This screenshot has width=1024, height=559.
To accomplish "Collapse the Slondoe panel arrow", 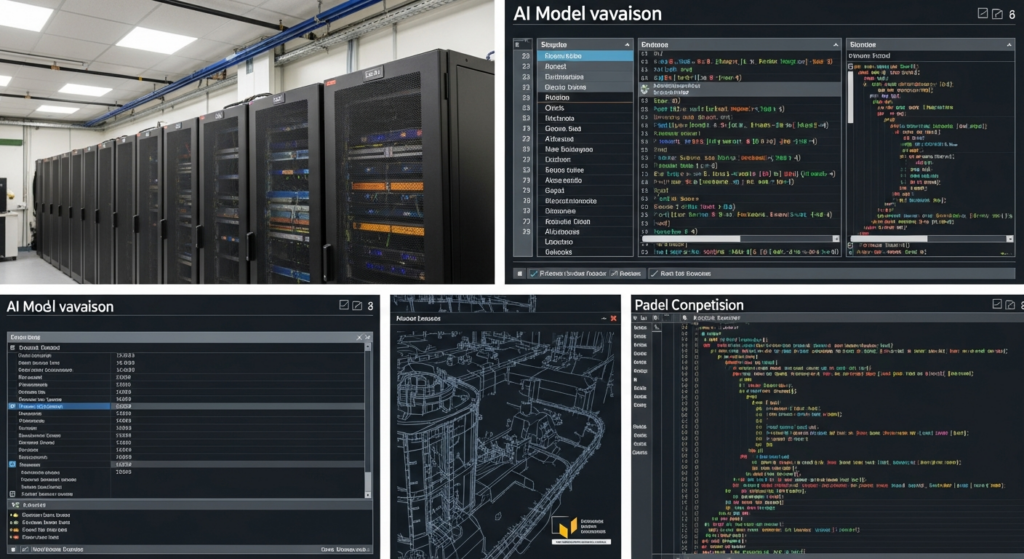I will [x=1008, y=44].
